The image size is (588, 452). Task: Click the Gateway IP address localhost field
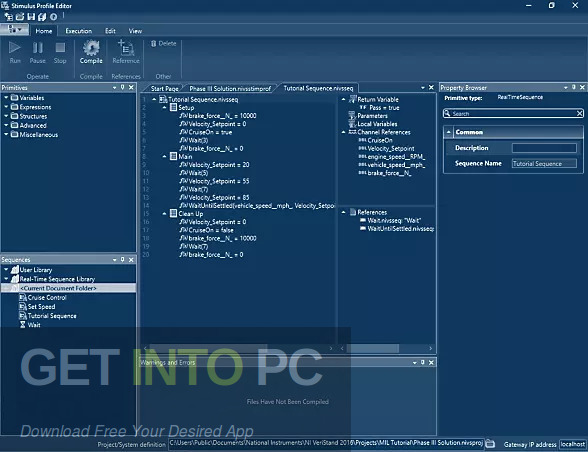point(573,444)
